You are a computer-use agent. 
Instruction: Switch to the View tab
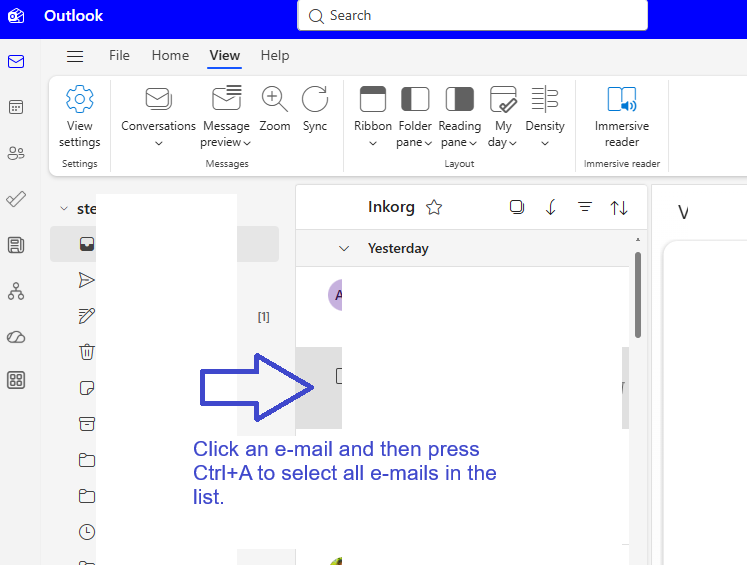224,56
